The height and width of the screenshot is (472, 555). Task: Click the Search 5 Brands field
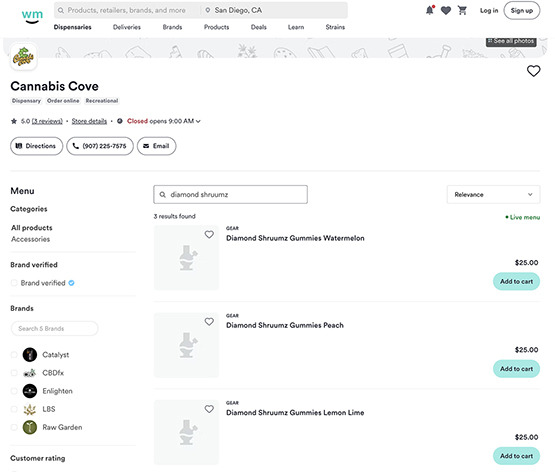click(x=55, y=328)
